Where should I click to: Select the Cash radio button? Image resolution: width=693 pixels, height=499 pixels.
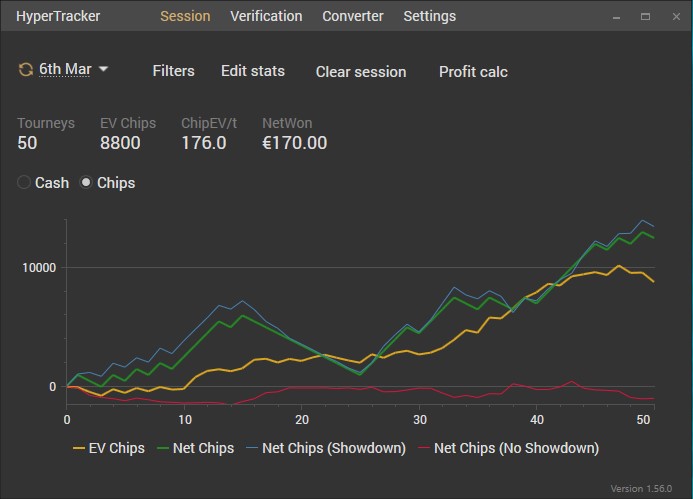pos(25,183)
